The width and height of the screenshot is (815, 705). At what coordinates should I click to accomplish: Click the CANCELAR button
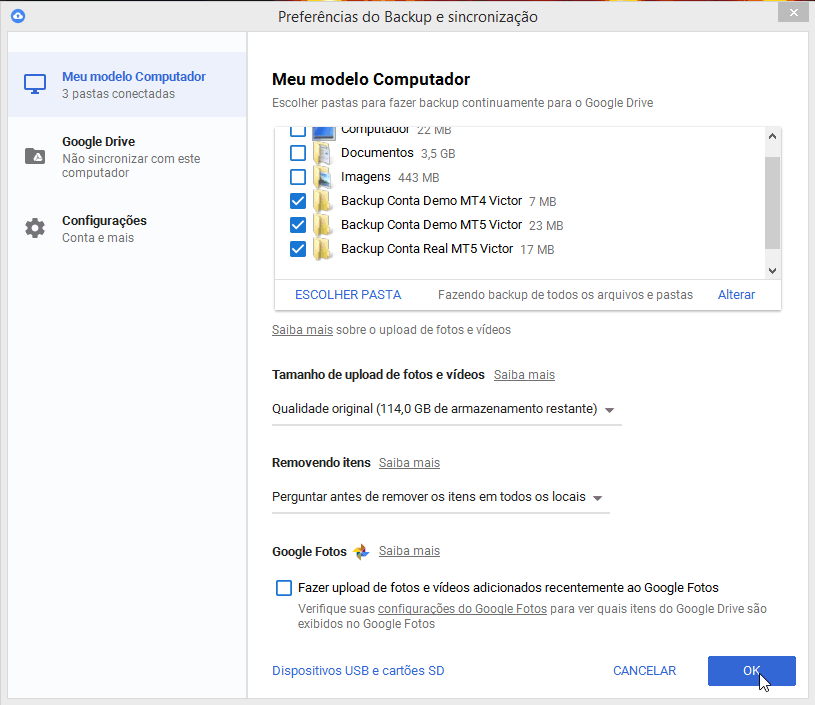pos(645,671)
